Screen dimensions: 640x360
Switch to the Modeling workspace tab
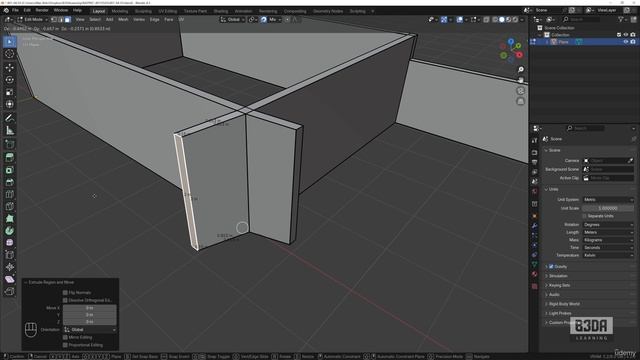(120, 11)
